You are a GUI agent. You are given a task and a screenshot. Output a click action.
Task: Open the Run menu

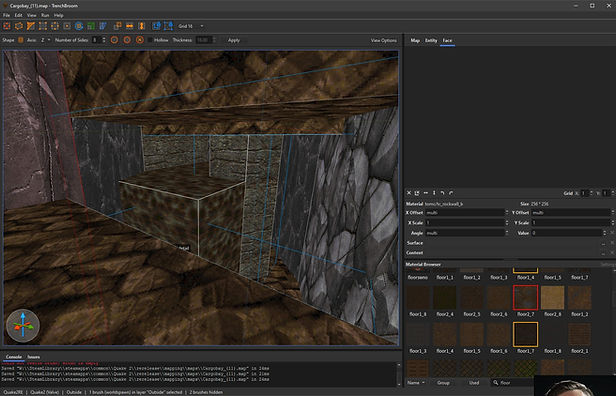coord(45,15)
